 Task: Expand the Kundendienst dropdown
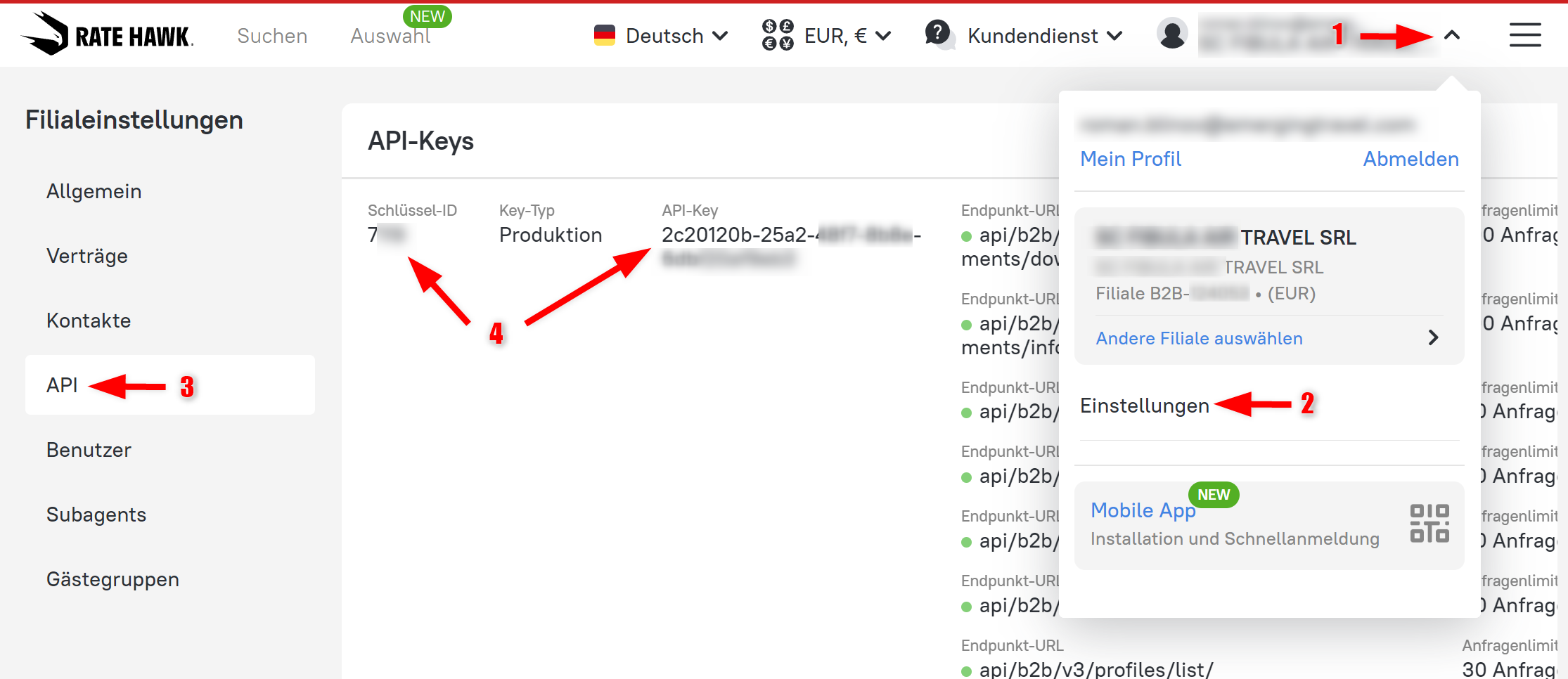[x=1045, y=36]
